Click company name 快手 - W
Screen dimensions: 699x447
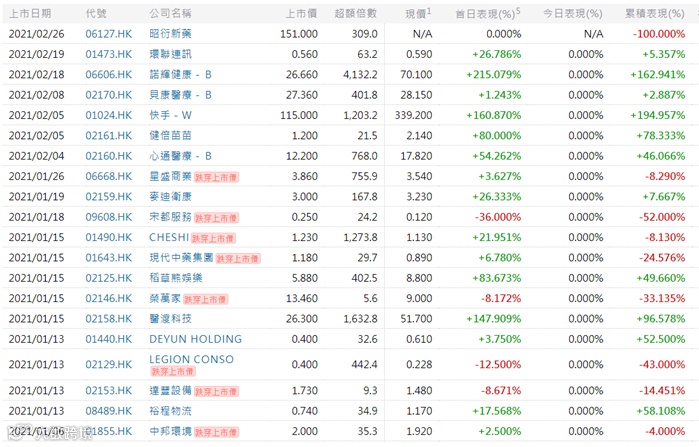click(170, 115)
